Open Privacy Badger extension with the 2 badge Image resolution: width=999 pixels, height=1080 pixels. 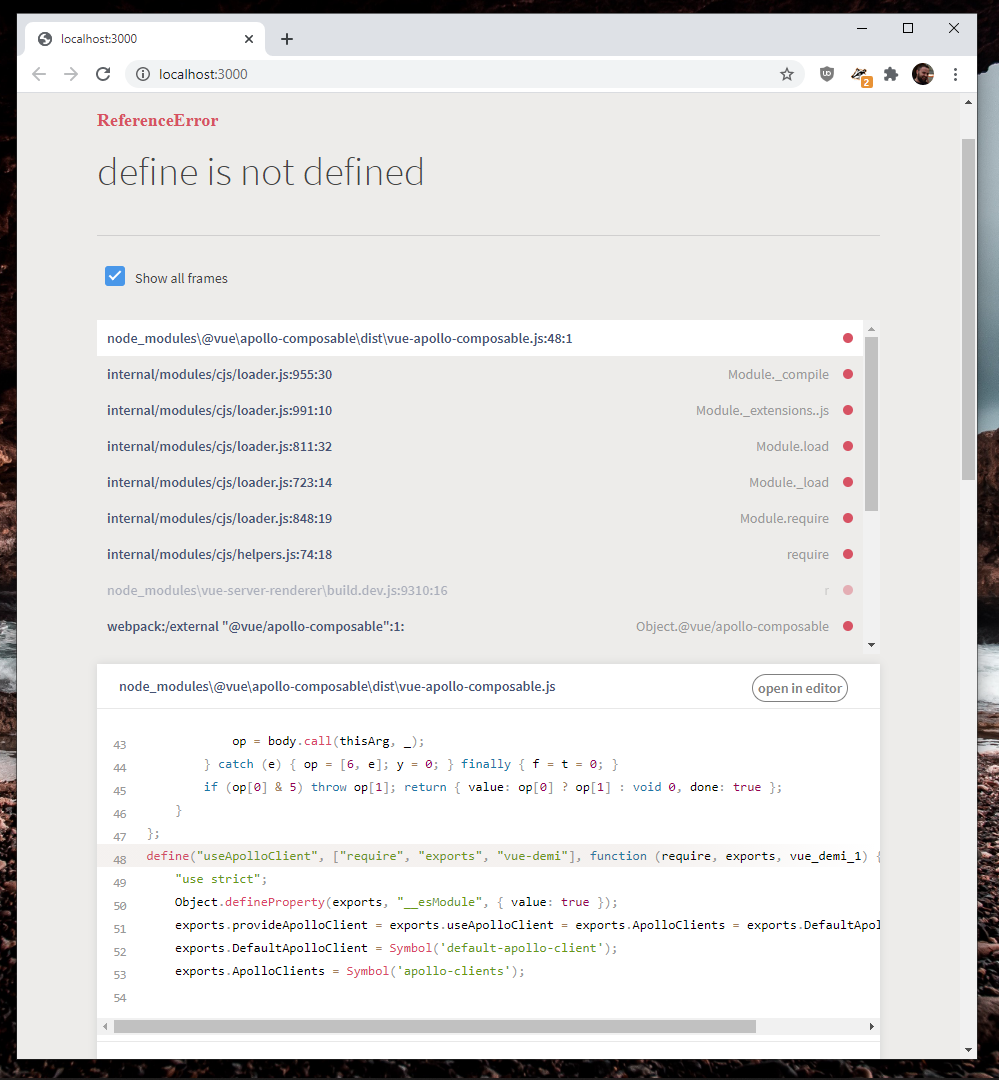859,74
